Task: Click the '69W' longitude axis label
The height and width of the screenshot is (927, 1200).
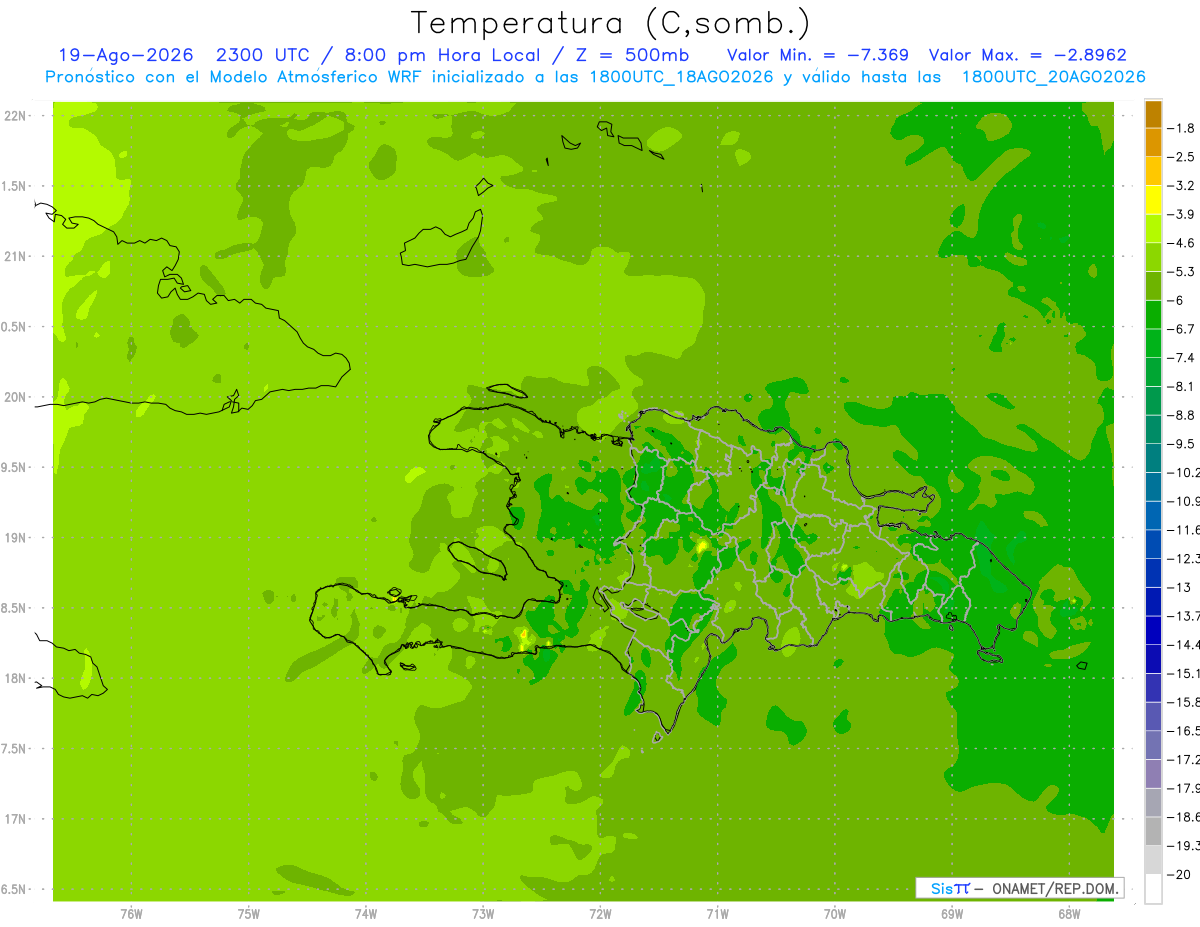Action: 952,914
